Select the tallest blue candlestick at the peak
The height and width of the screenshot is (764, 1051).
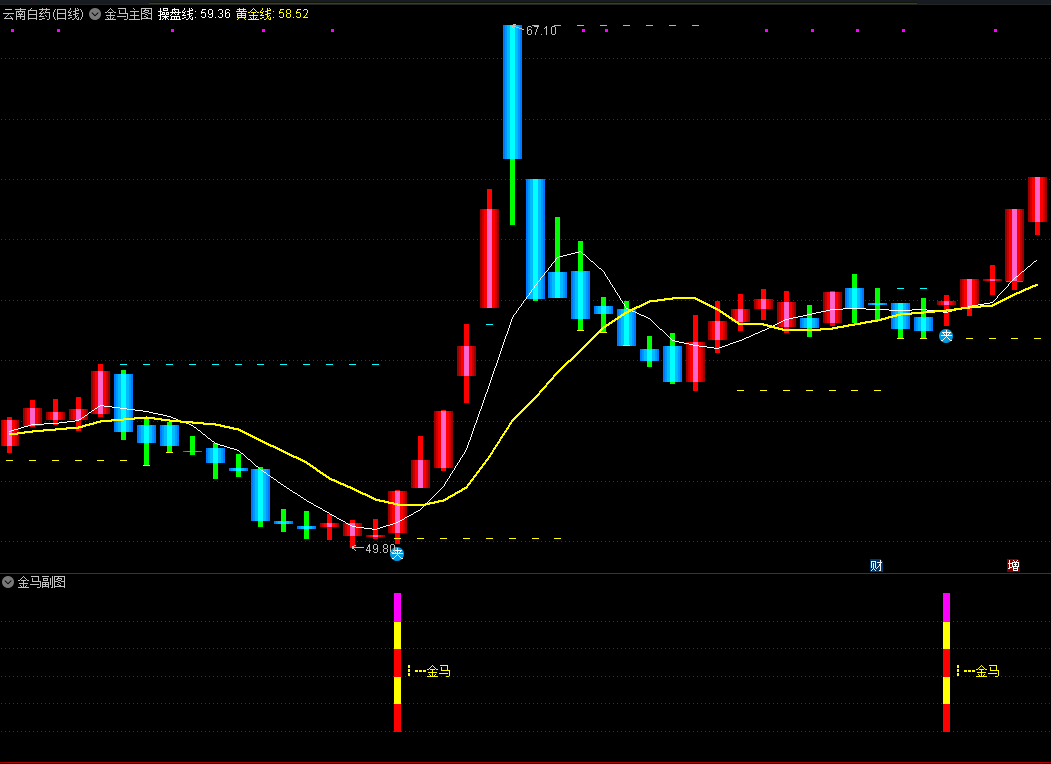click(x=512, y=92)
